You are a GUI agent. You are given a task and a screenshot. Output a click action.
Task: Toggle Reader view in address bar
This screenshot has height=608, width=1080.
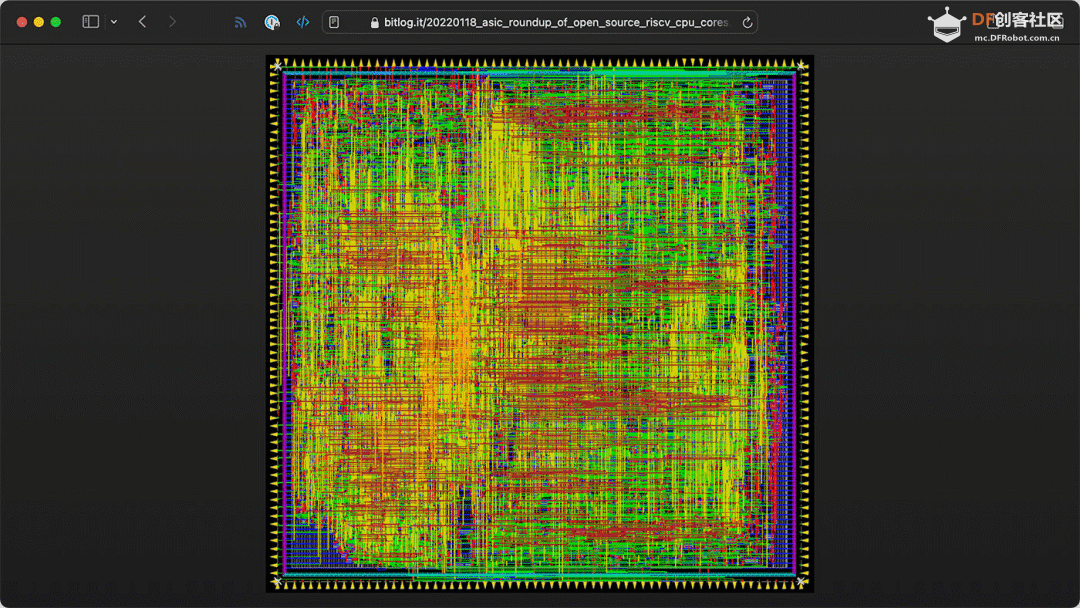click(x=334, y=22)
